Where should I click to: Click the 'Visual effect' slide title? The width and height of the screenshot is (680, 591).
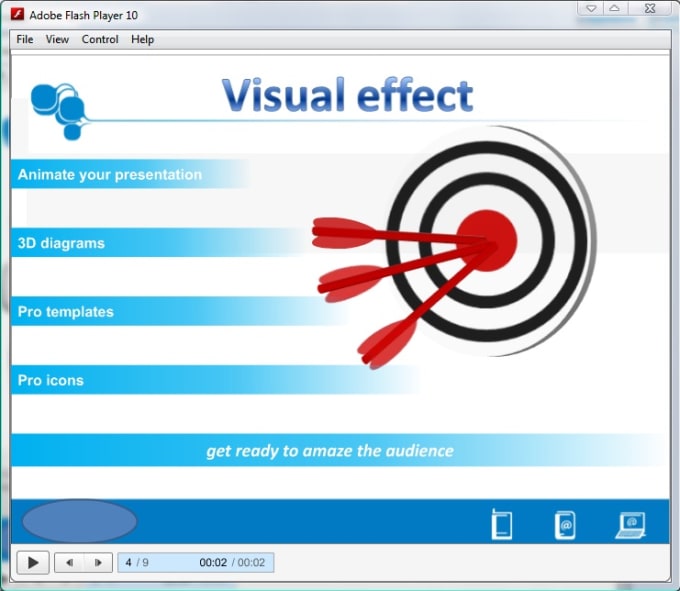click(x=347, y=95)
